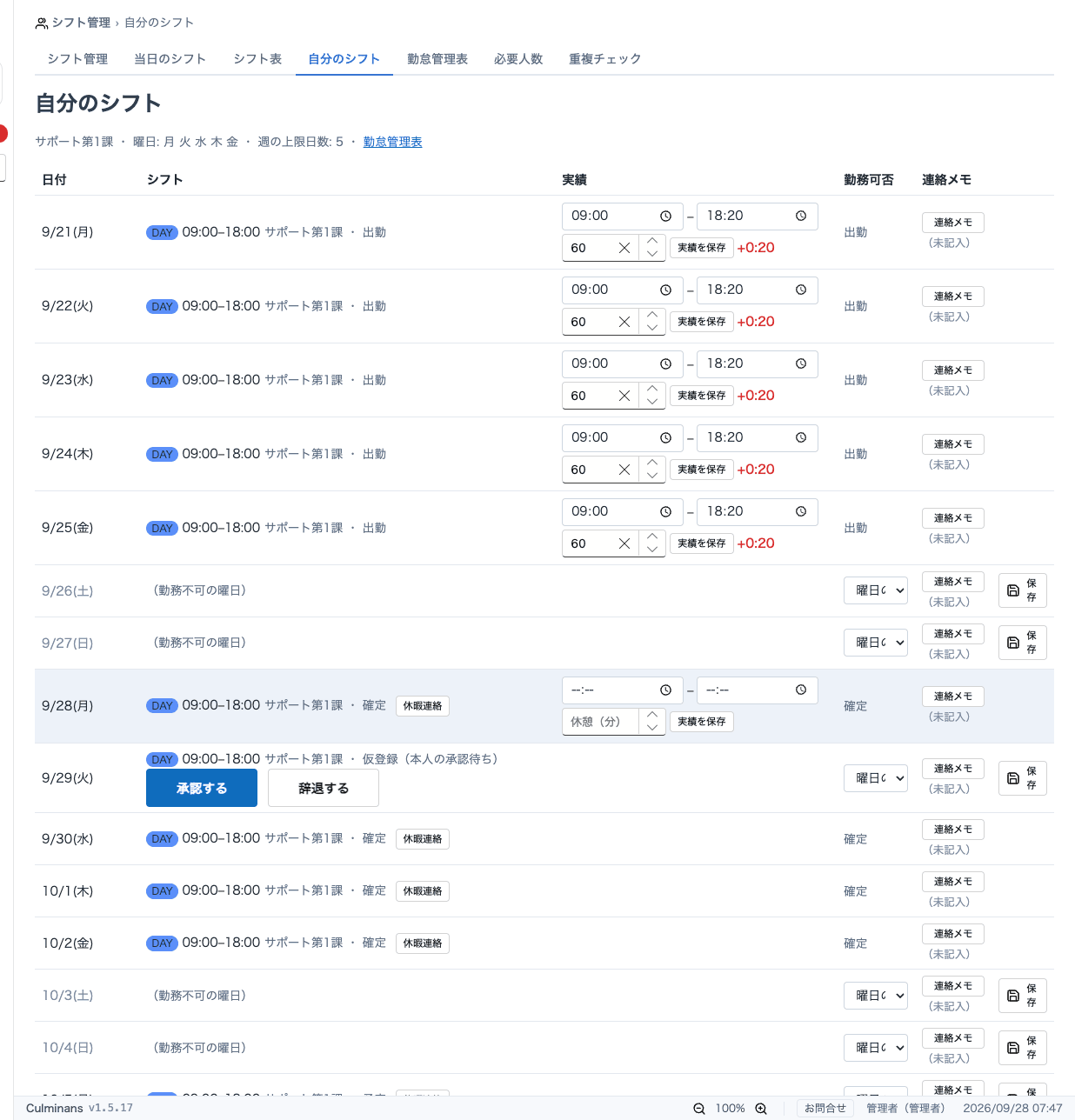The width and height of the screenshot is (1075, 1120).
Task: Click the Culminans v1.5.17 version label
Action: tap(79, 1108)
